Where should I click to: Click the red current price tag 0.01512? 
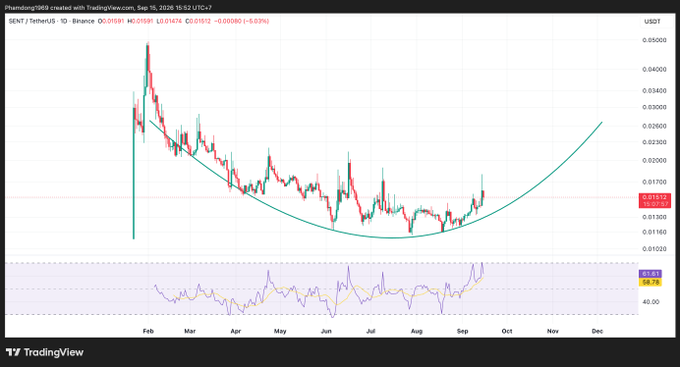coord(654,200)
